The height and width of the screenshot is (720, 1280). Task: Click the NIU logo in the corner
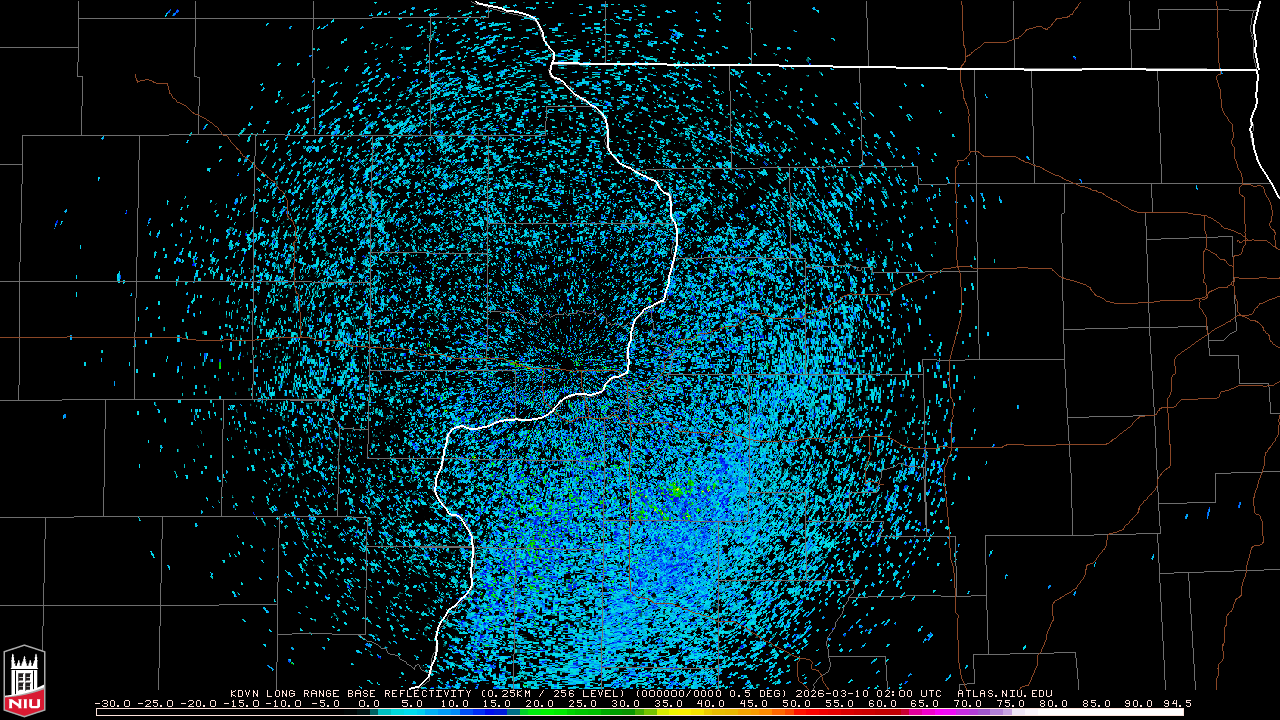click(24, 682)
